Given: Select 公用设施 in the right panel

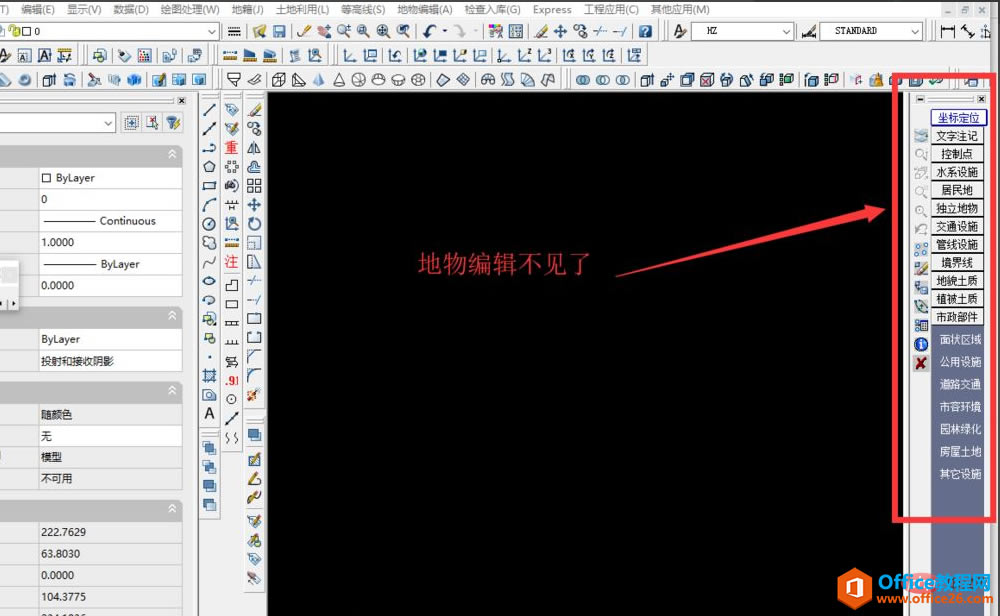Looking at the screenshot, I should point(960,362).
